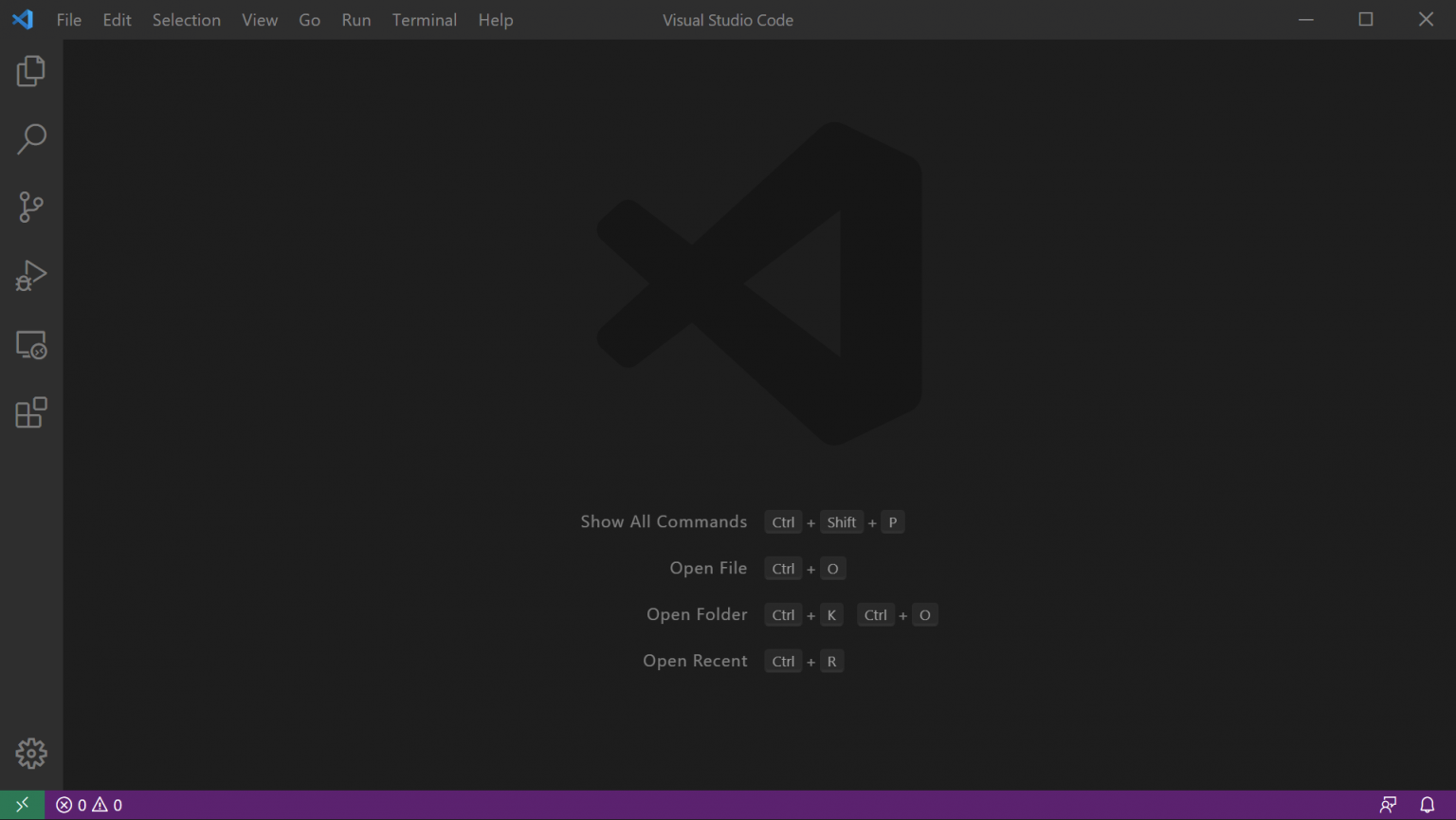Click the green remote window indicator
The height and width of the screenshot is (820, 1456).
click(22, 805)
